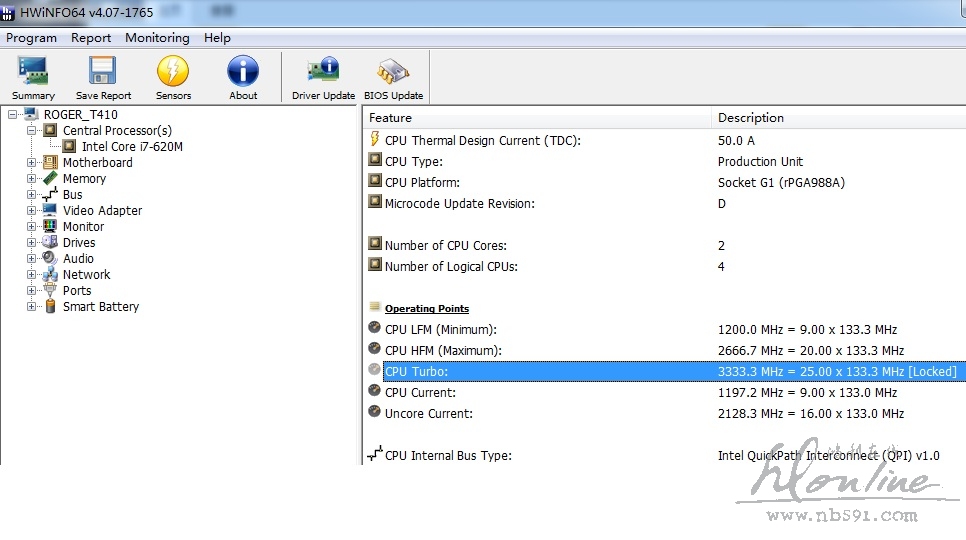Expand the Memory tree node
The height and width of the screenshot is (540, 966).
32,179
